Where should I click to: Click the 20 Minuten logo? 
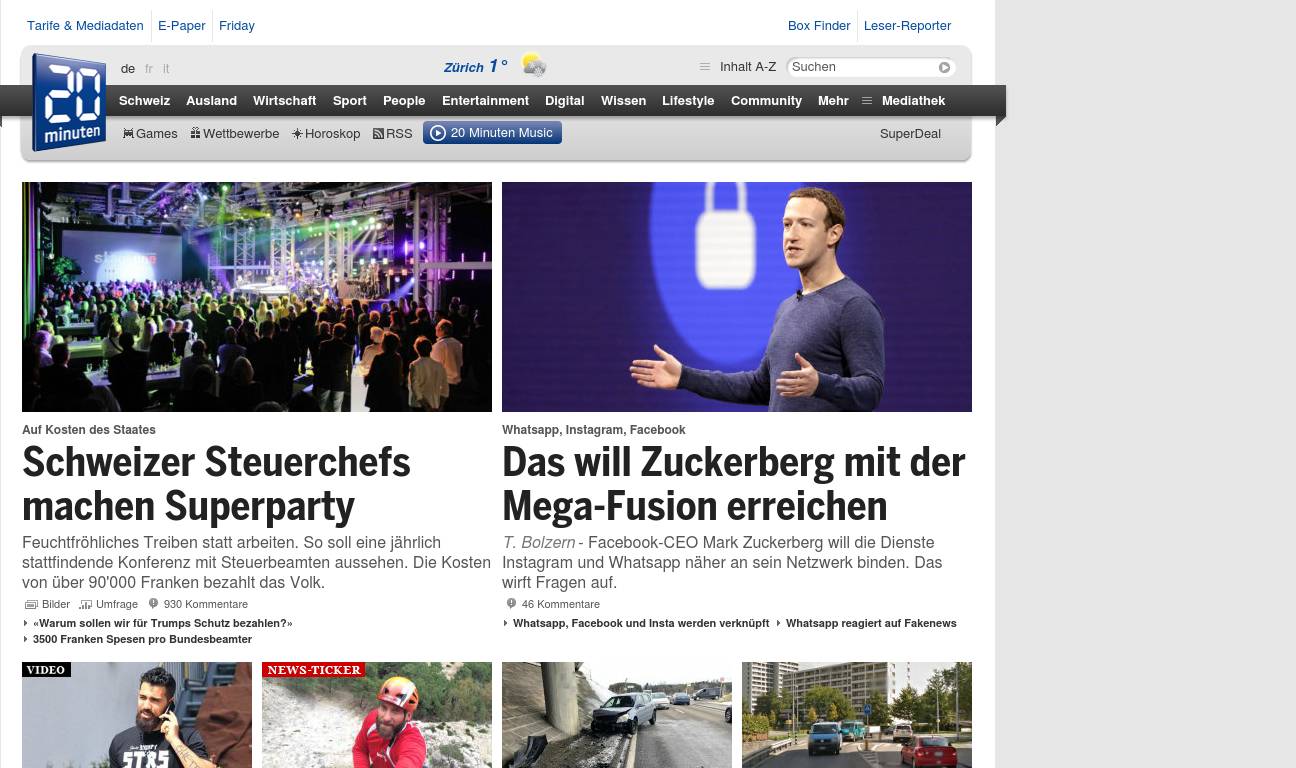coord(69,102)
